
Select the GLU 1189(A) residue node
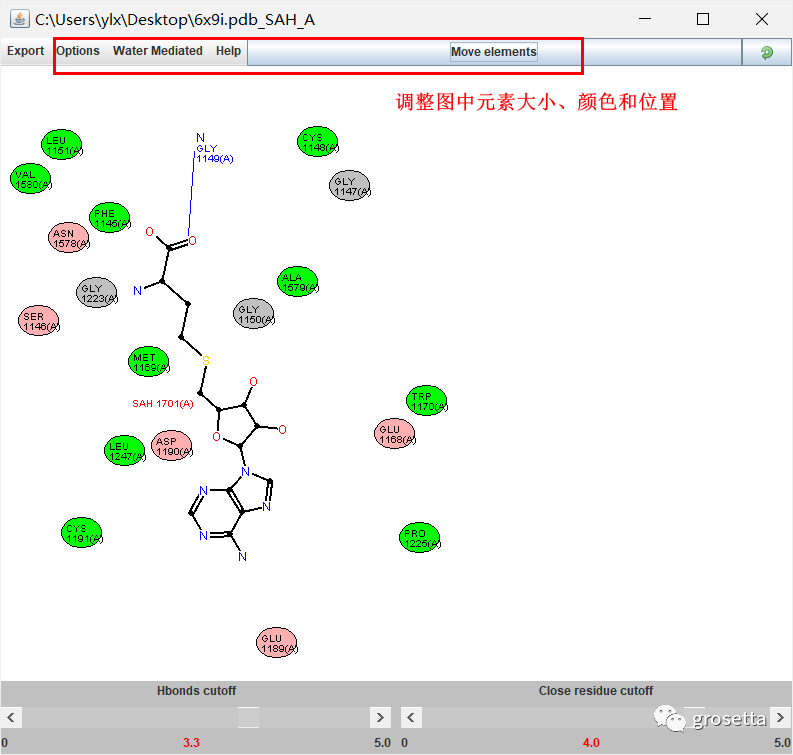pos(277,643)
